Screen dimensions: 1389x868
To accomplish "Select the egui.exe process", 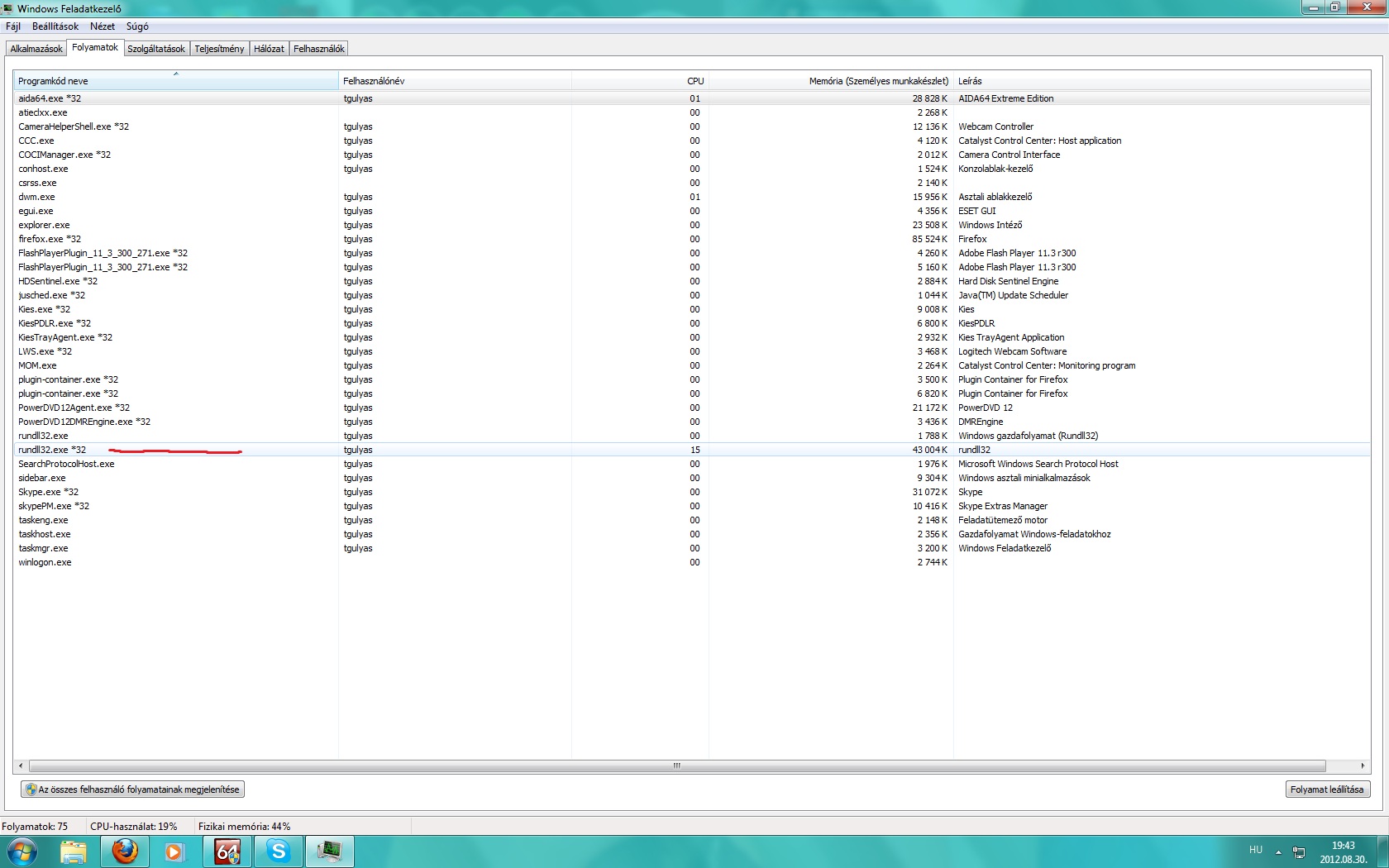I will pyautogui.click(x=691, y=211).
